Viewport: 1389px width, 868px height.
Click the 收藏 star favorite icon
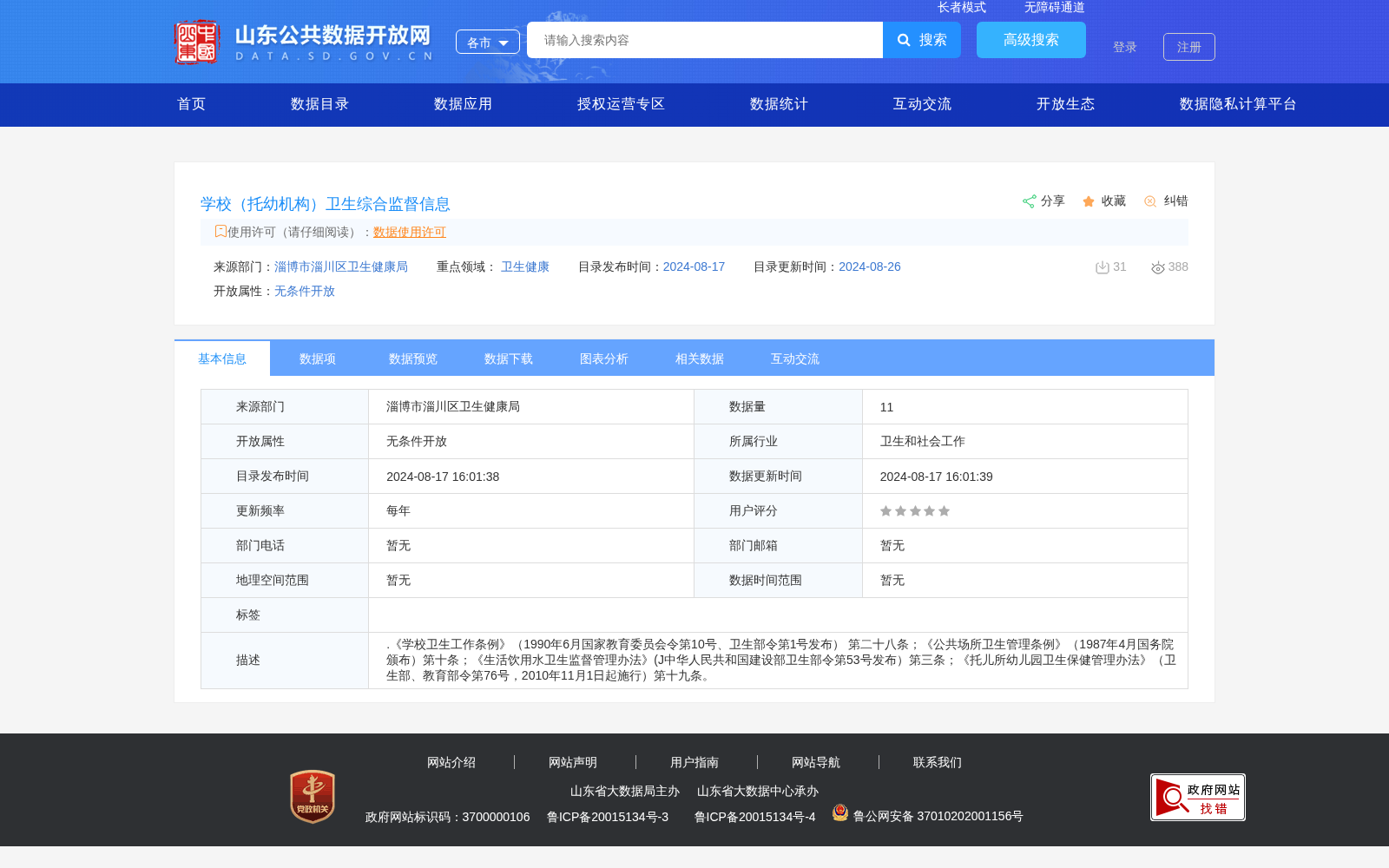coord(1089,201)
